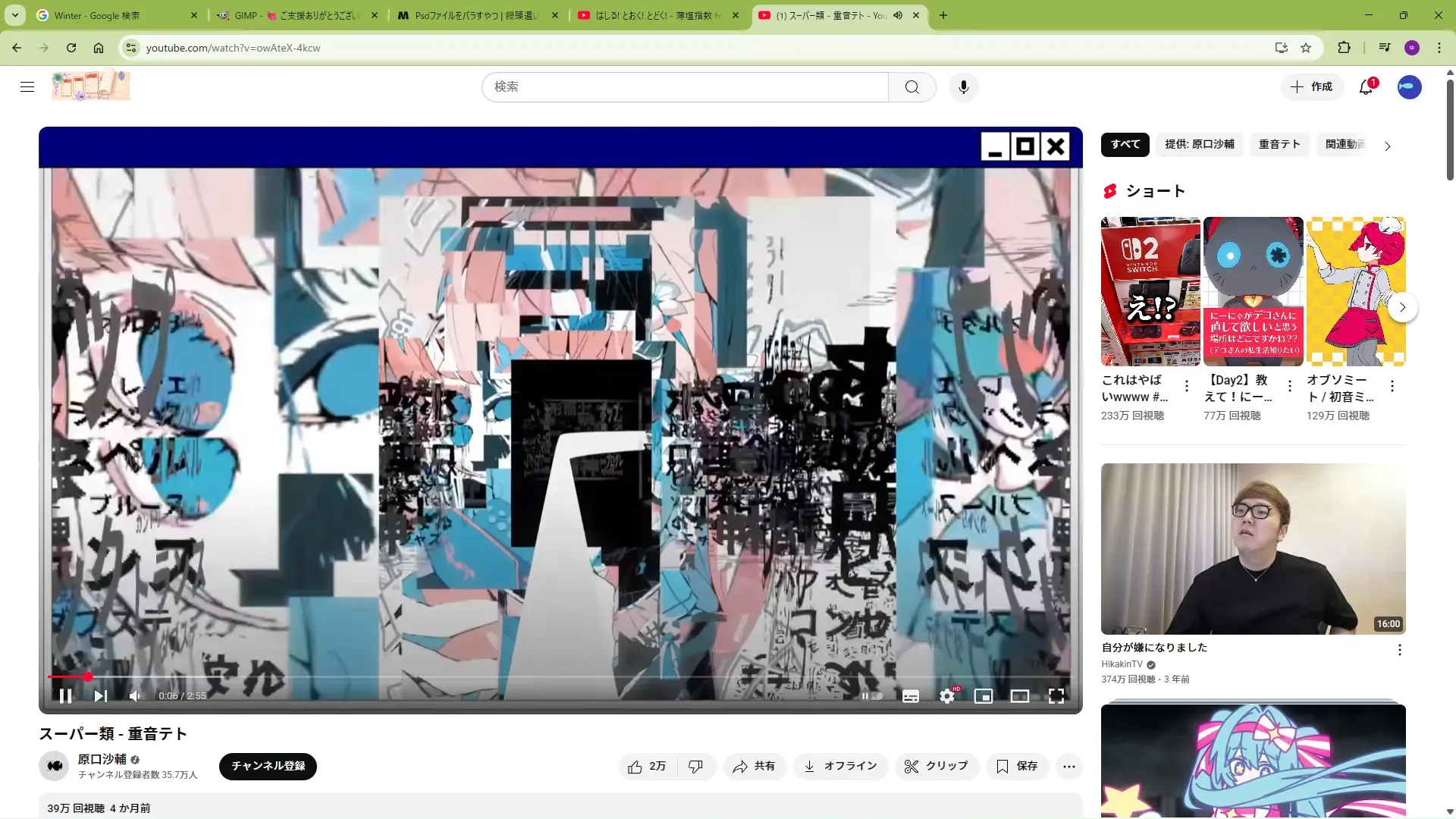Click the voice search microphone

pos(964,87)
